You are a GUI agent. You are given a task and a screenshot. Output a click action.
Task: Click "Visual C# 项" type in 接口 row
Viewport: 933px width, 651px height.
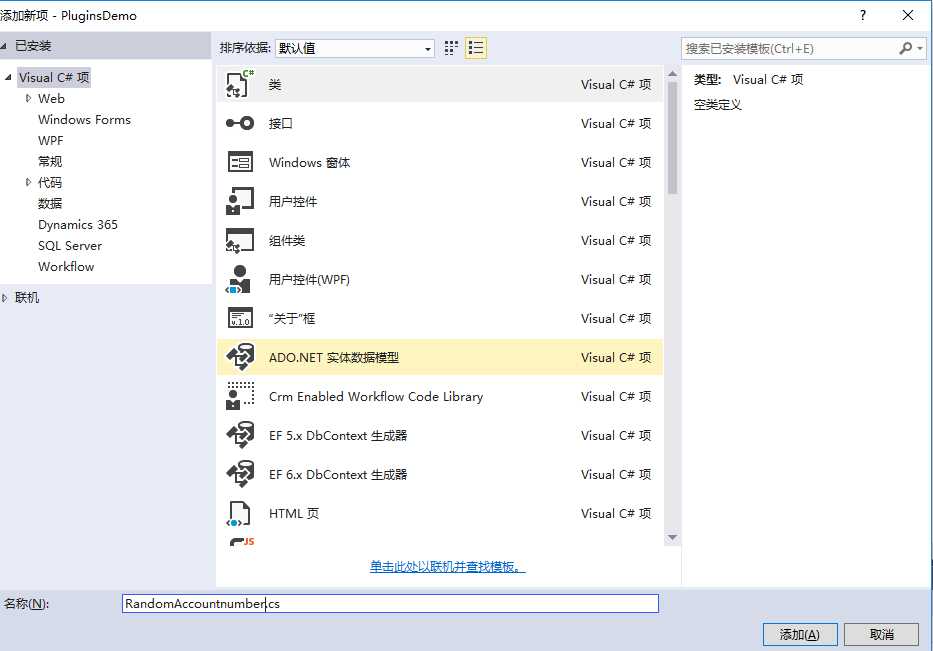(616, 123)
